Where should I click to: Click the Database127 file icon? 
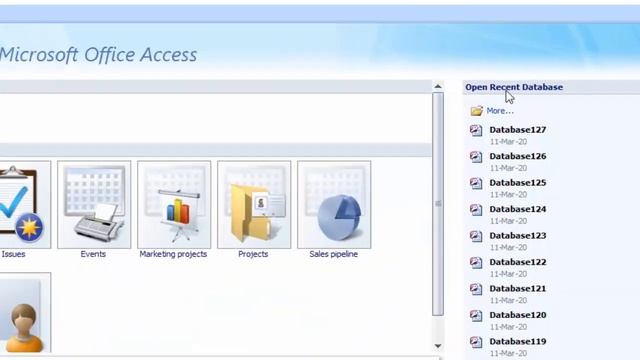coord(476,130)
